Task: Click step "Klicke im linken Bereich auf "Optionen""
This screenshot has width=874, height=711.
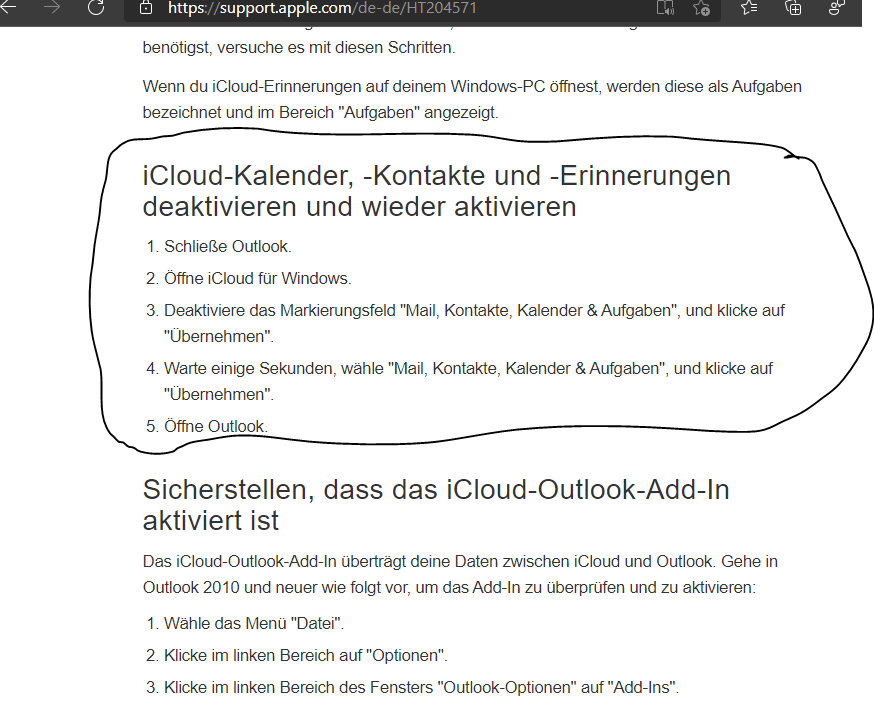Action: point(305,655)
